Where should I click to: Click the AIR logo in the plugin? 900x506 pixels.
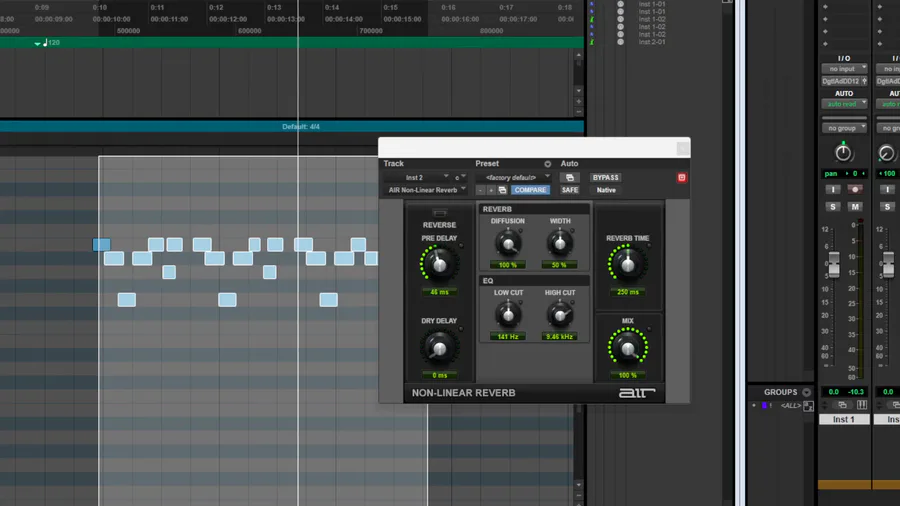point(637,393)
